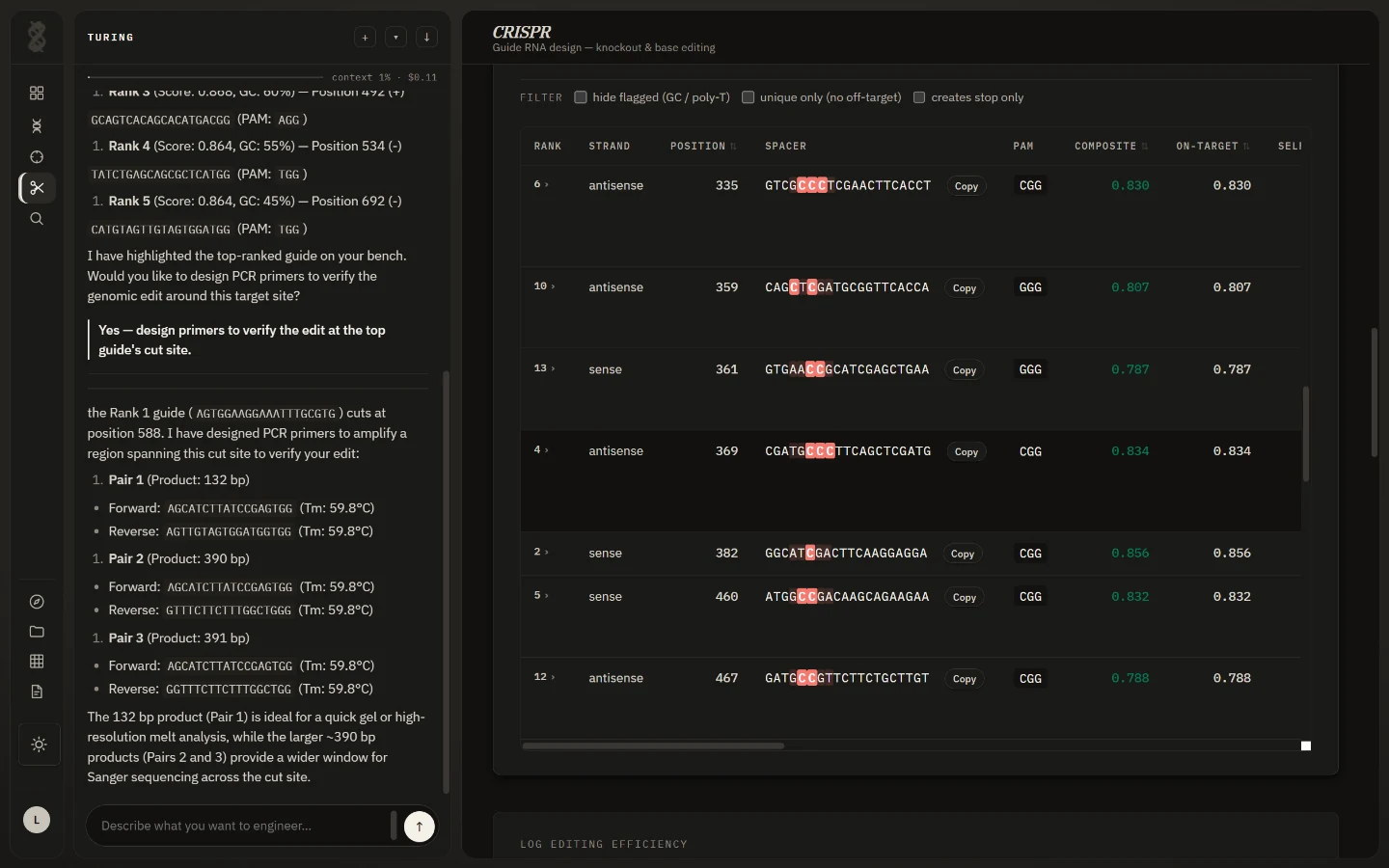This screenshot has width=1389, height=868.
Task: Click the STRAND column header
Action: 610,147
